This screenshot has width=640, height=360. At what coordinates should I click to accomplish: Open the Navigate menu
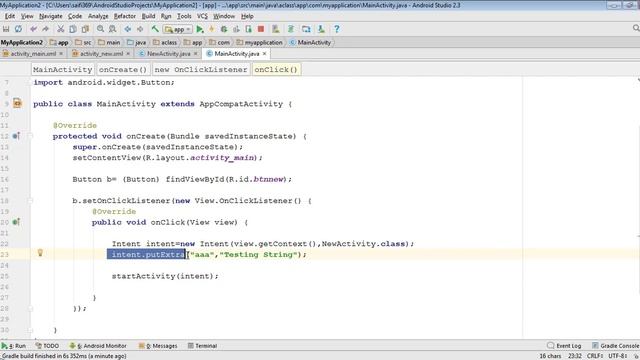[51, 16]
